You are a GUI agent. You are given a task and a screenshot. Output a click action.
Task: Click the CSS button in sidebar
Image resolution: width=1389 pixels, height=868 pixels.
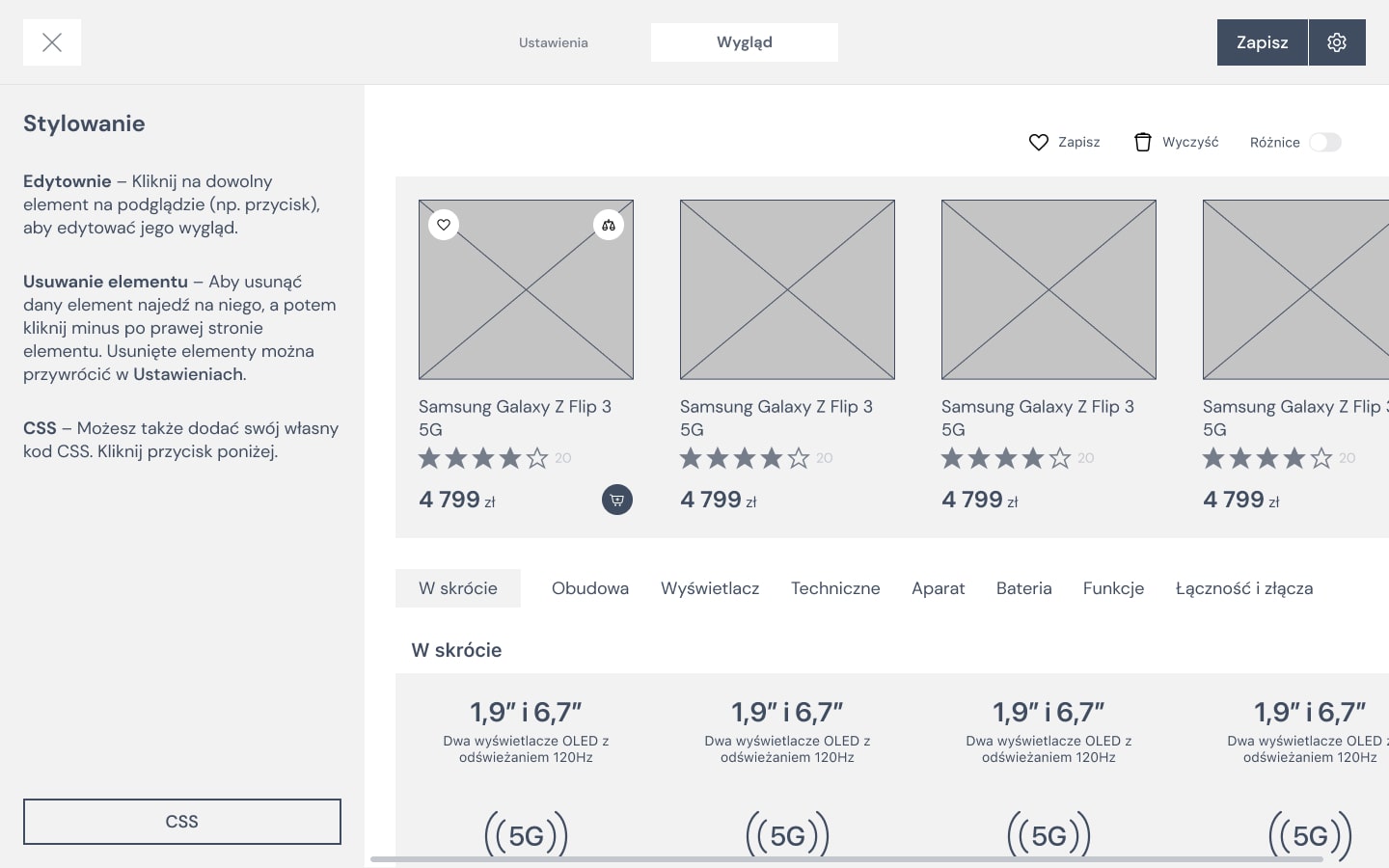182,822
